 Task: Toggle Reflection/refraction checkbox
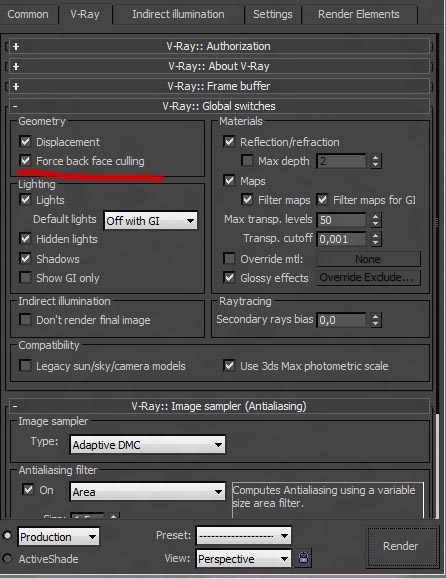tap(229, 141)
